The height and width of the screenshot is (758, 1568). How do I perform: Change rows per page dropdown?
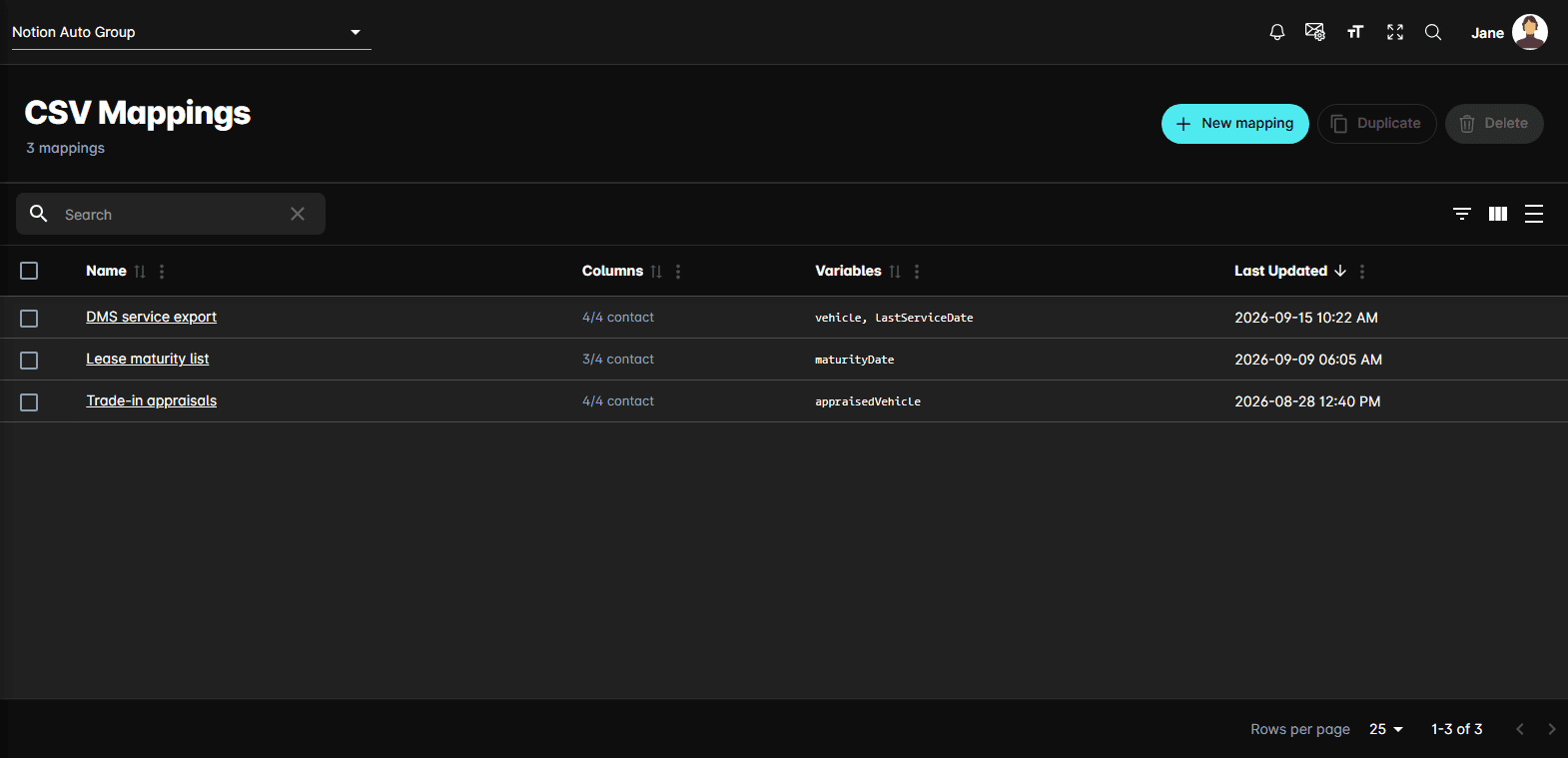(x=1386, y=729)
